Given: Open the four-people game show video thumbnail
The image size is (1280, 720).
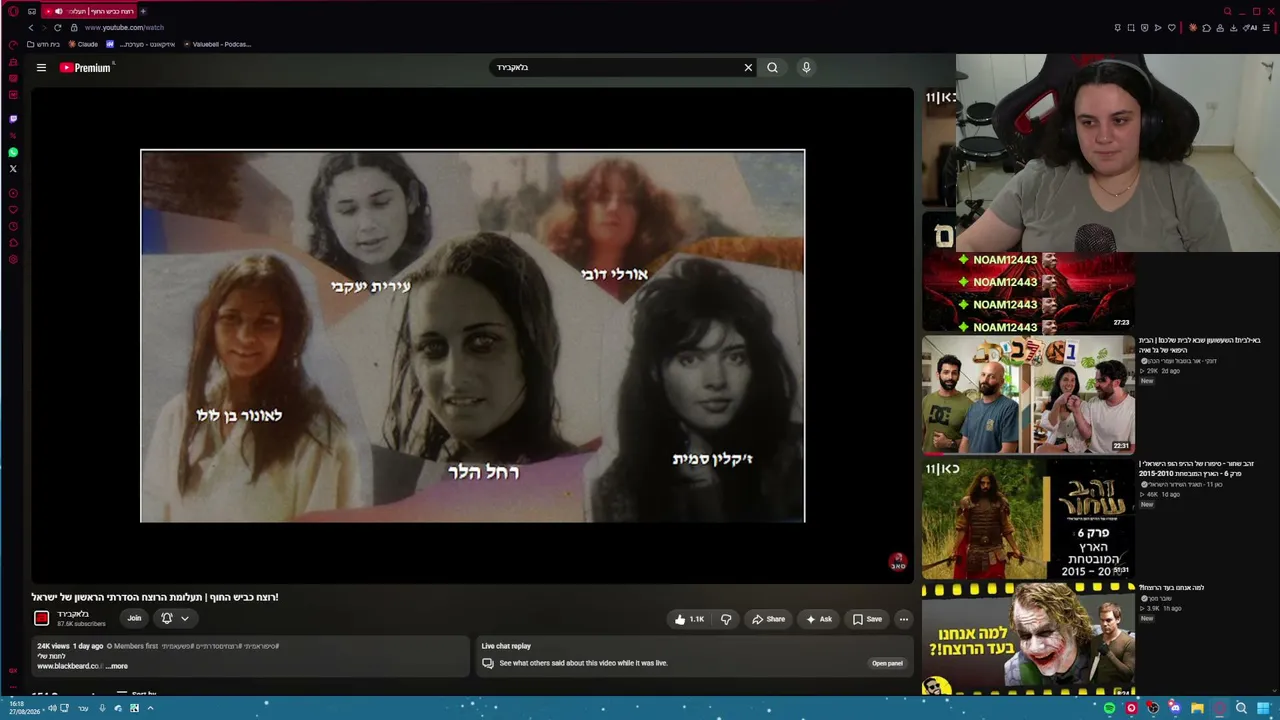Looking at the screenshot, I should click(x=1028, y=394).
